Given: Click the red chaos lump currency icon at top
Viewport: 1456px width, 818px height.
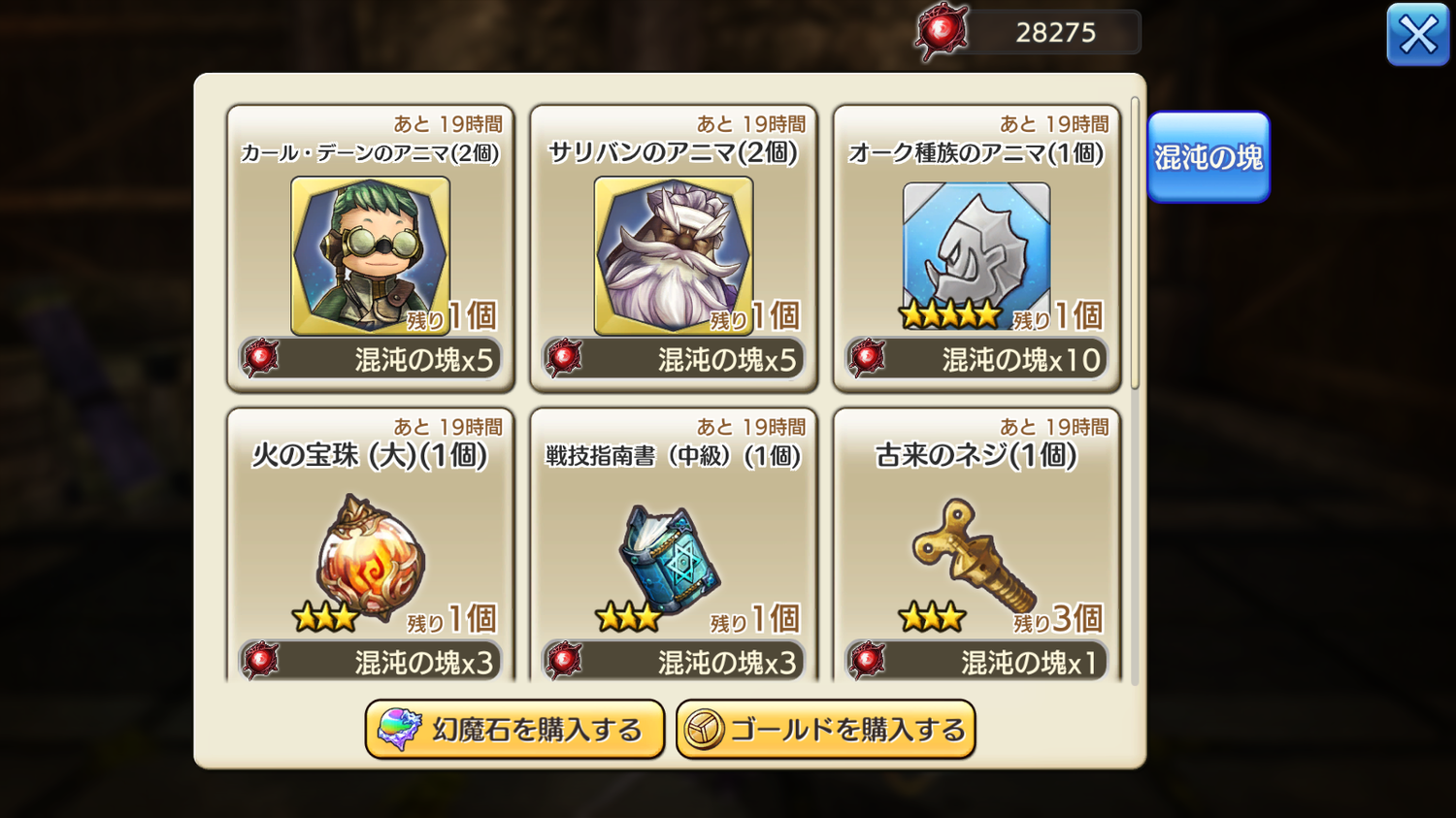Looking at the screenshot, I should click(x=942, y=32).
